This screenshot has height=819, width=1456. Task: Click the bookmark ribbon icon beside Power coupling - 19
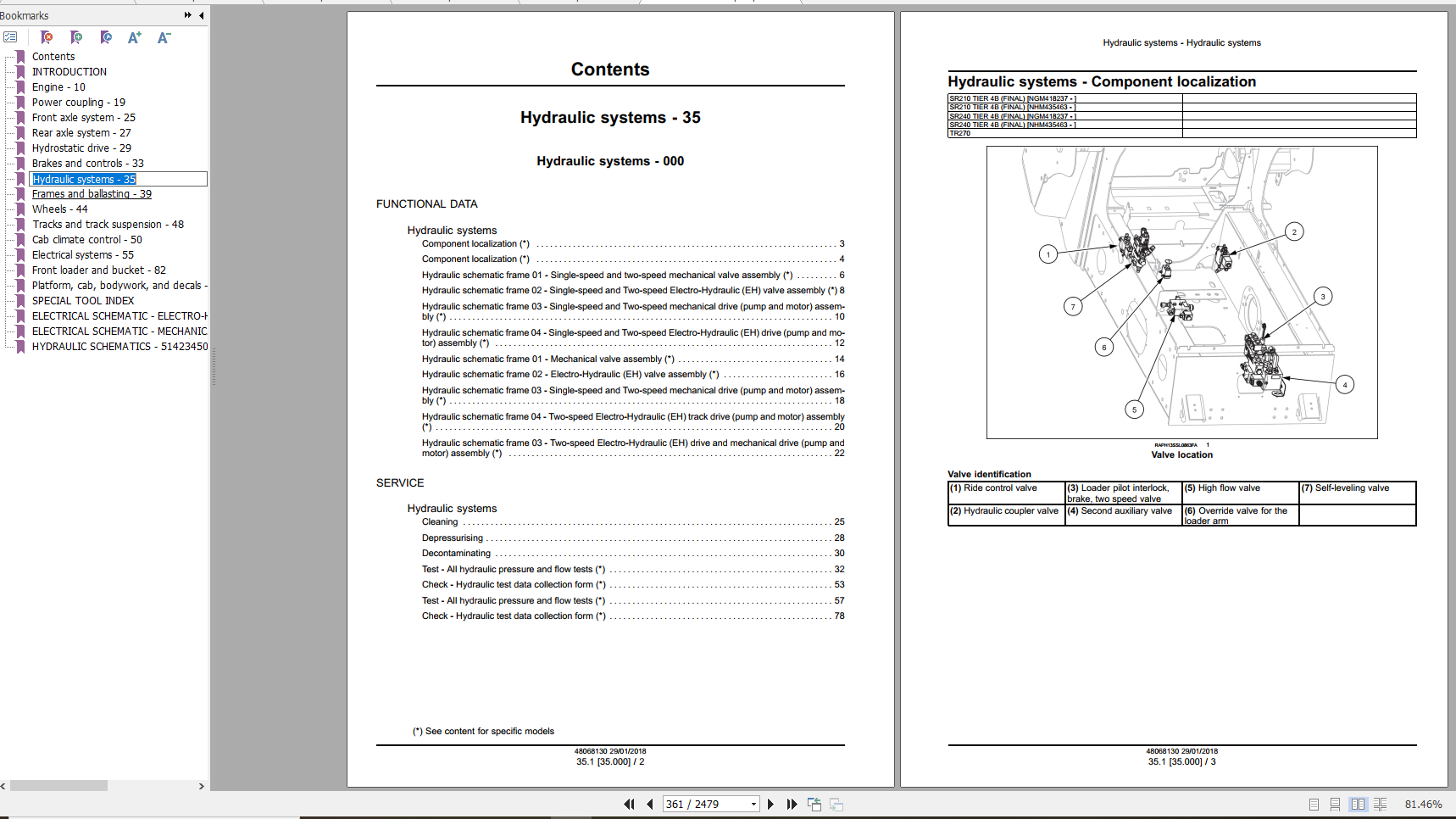pos(21,103)
